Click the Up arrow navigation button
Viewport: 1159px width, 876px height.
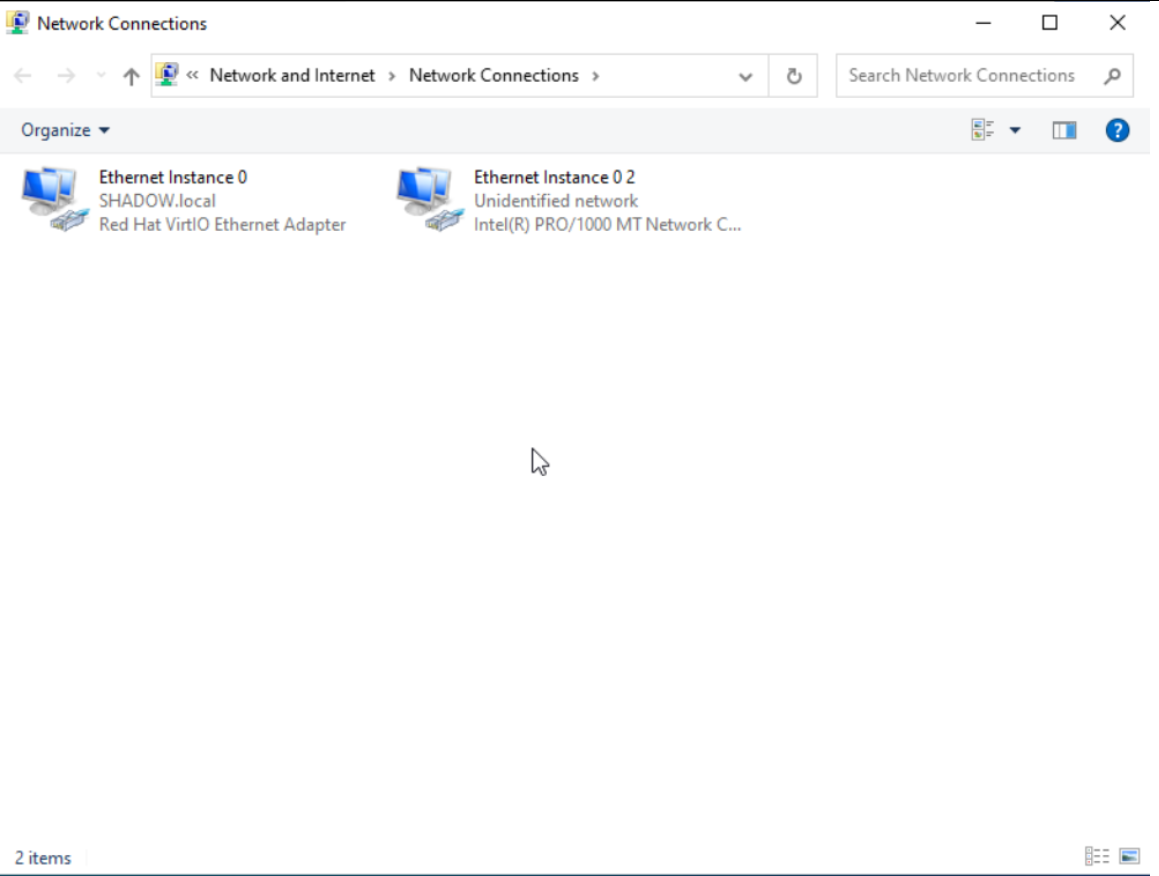coord(131,76)
